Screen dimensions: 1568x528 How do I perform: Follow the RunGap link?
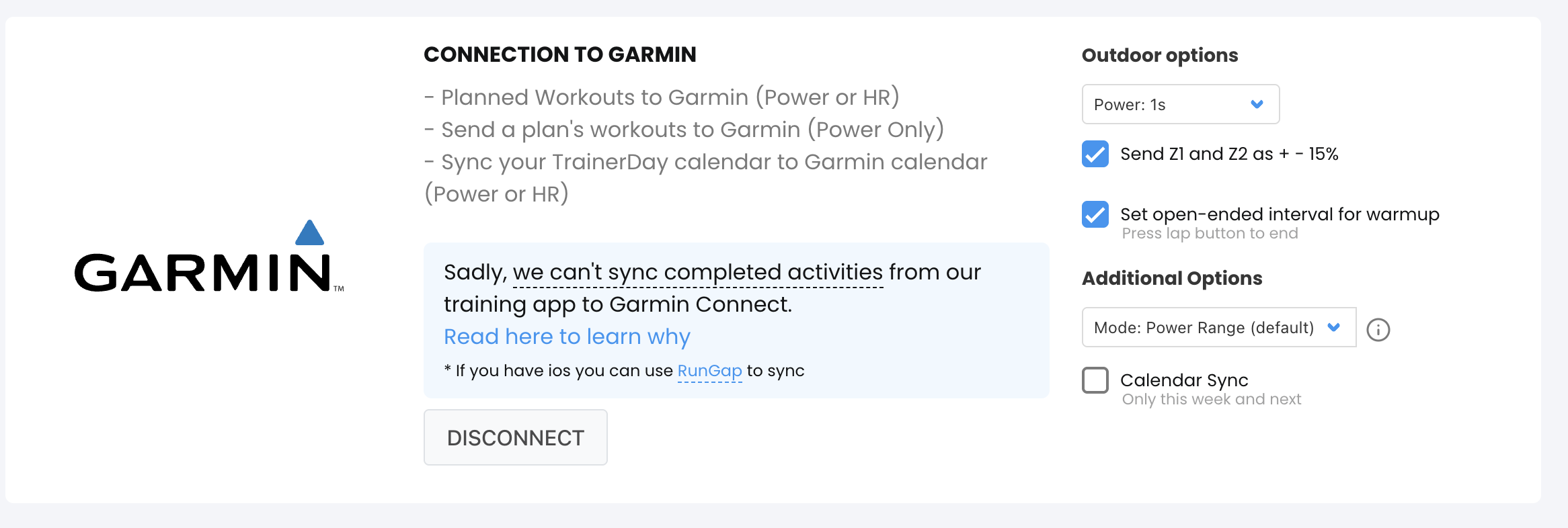[x=709, y=371]
